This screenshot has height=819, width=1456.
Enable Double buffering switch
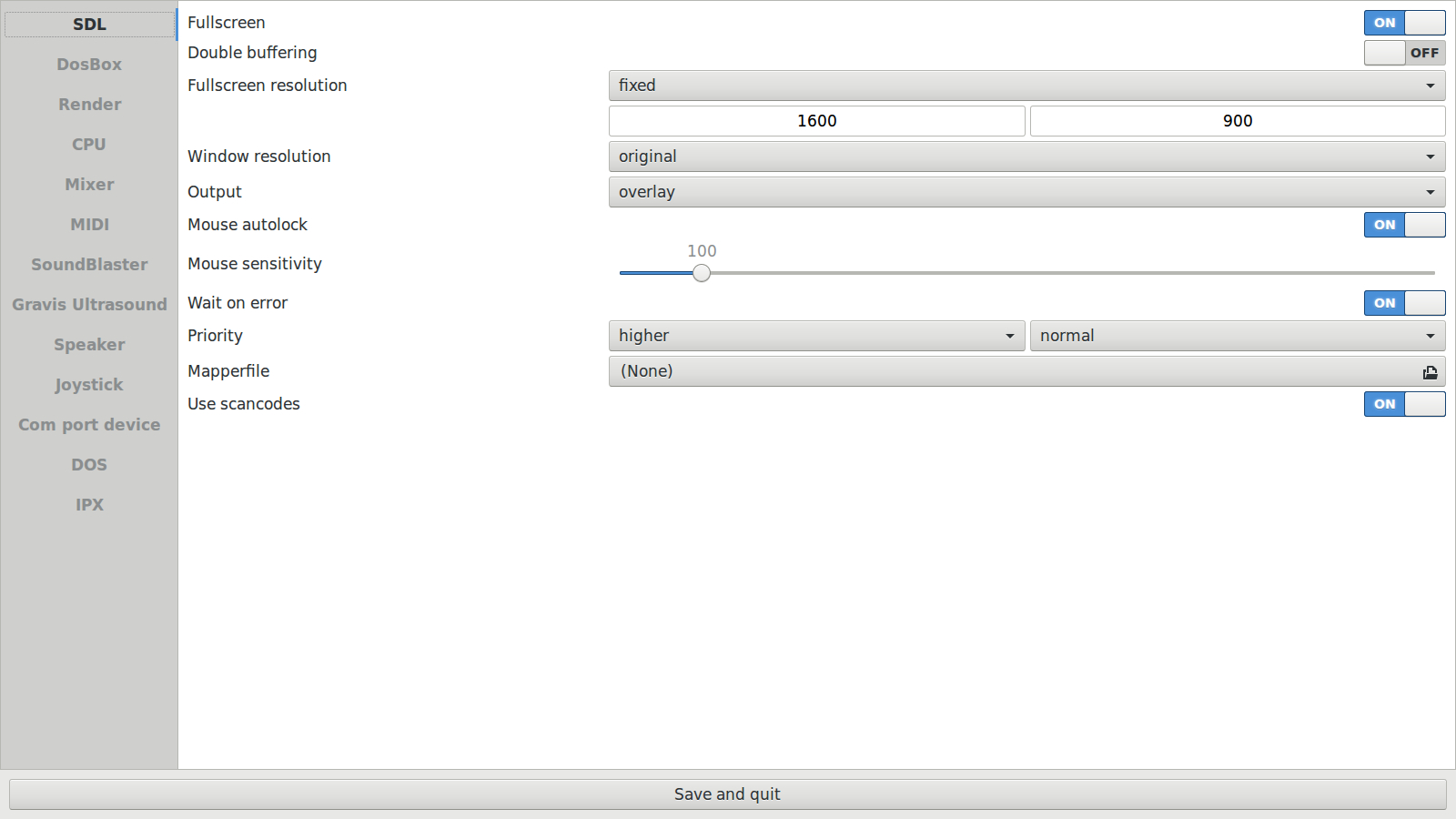click(1404, 53)
